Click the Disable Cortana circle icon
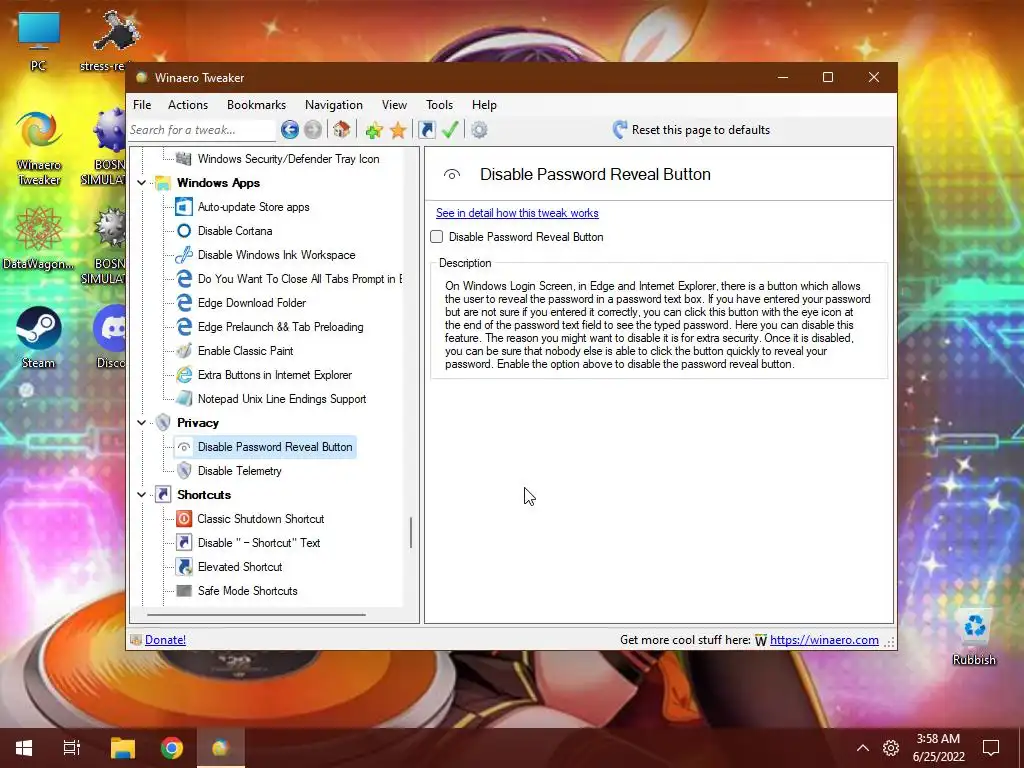1024x768 pixels. click(x=184, y=231)
